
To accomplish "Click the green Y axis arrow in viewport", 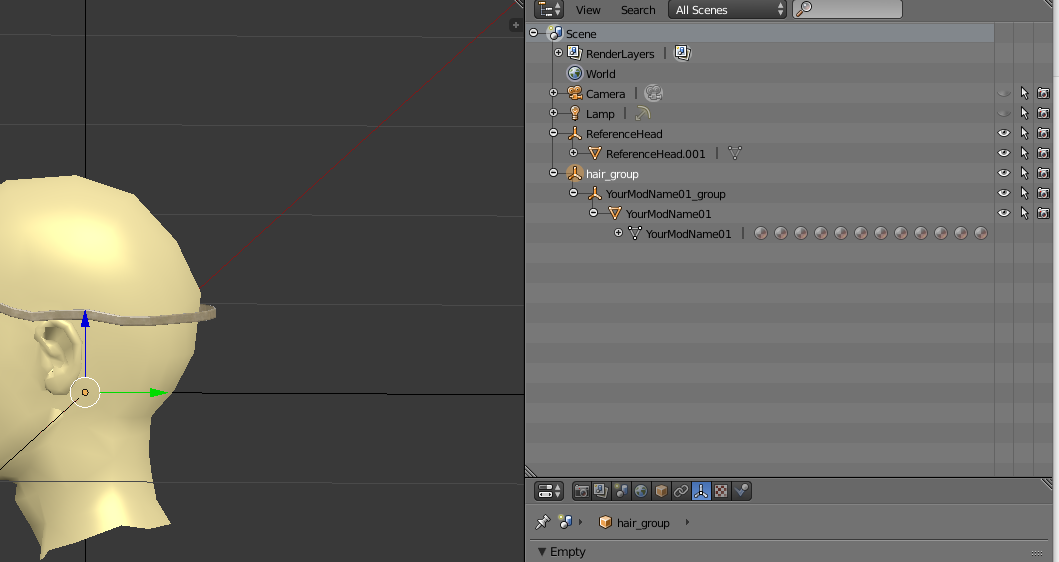I will pyautogui.click(x=158, y=392).
